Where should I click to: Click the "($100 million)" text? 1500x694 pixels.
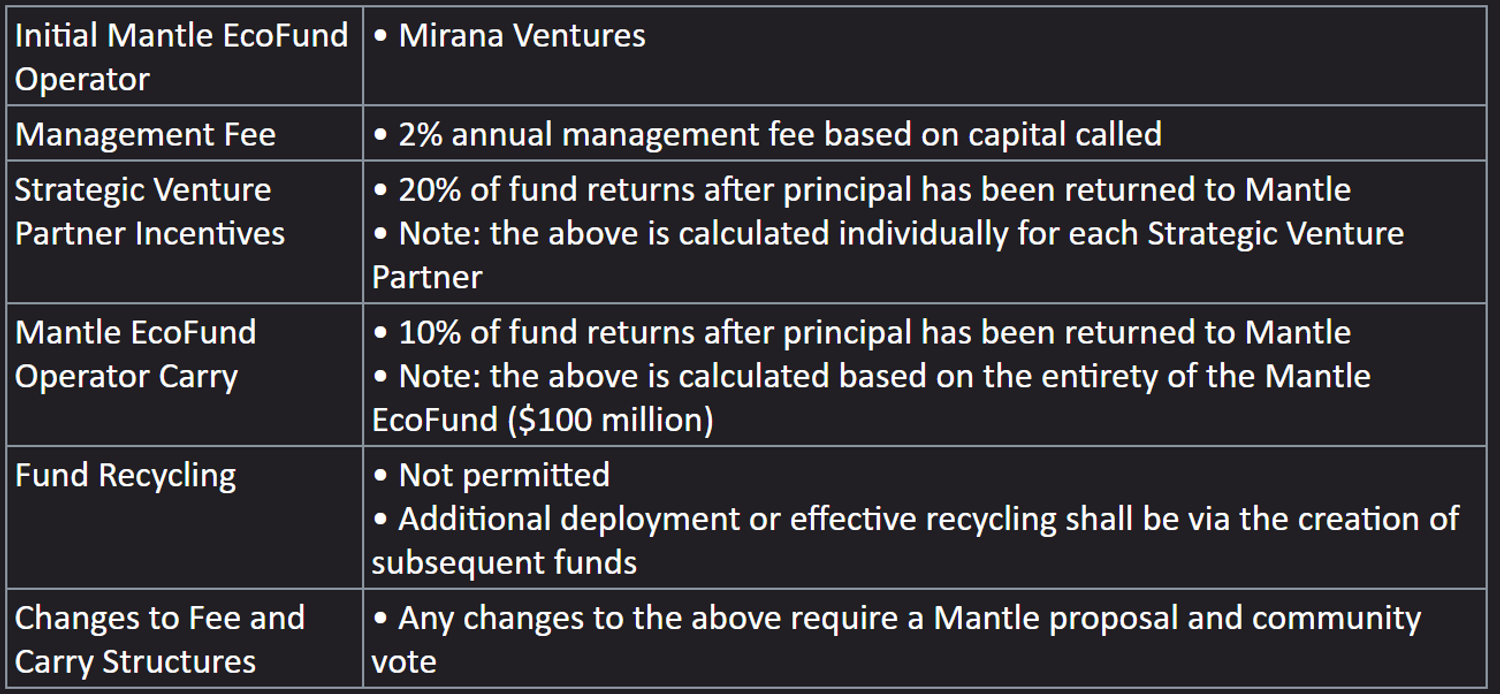610,420
